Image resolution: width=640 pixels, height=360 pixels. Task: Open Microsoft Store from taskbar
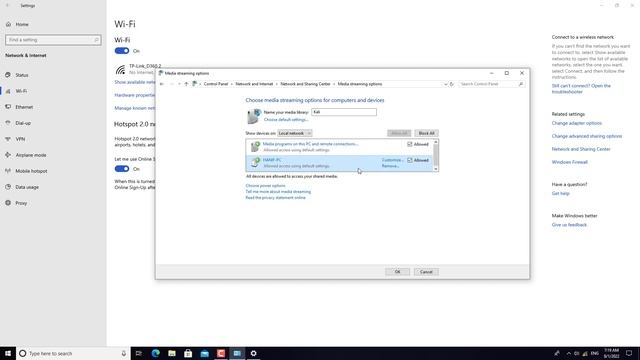click(188, 353)
